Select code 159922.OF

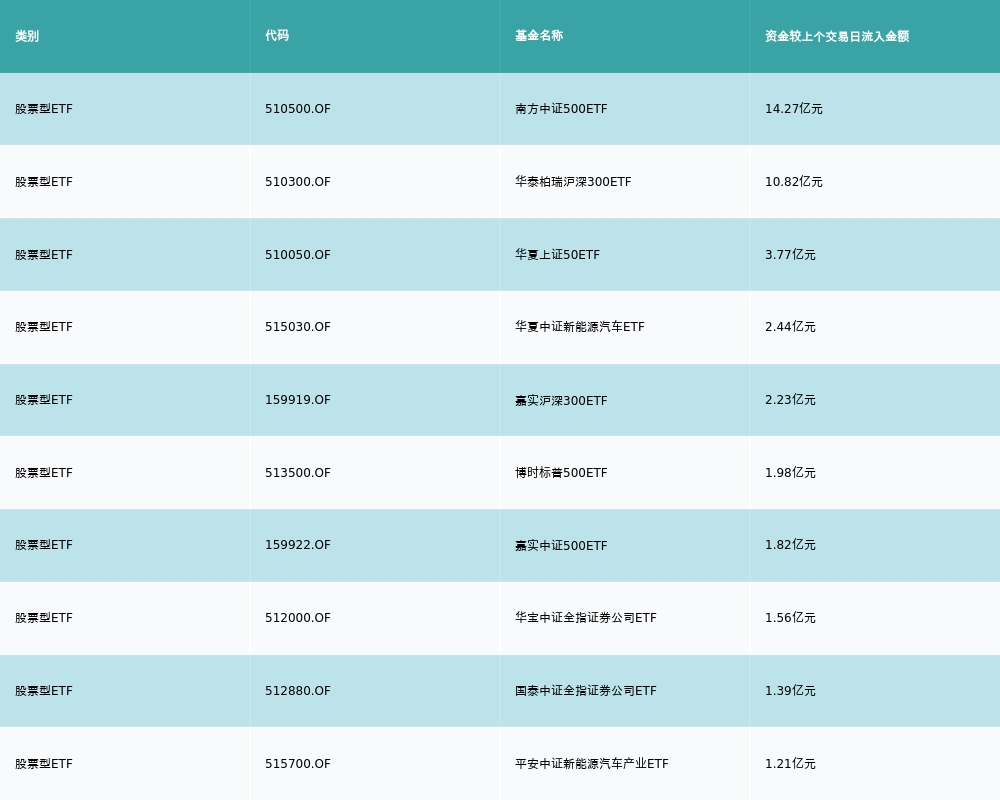[x=298, y=545]
